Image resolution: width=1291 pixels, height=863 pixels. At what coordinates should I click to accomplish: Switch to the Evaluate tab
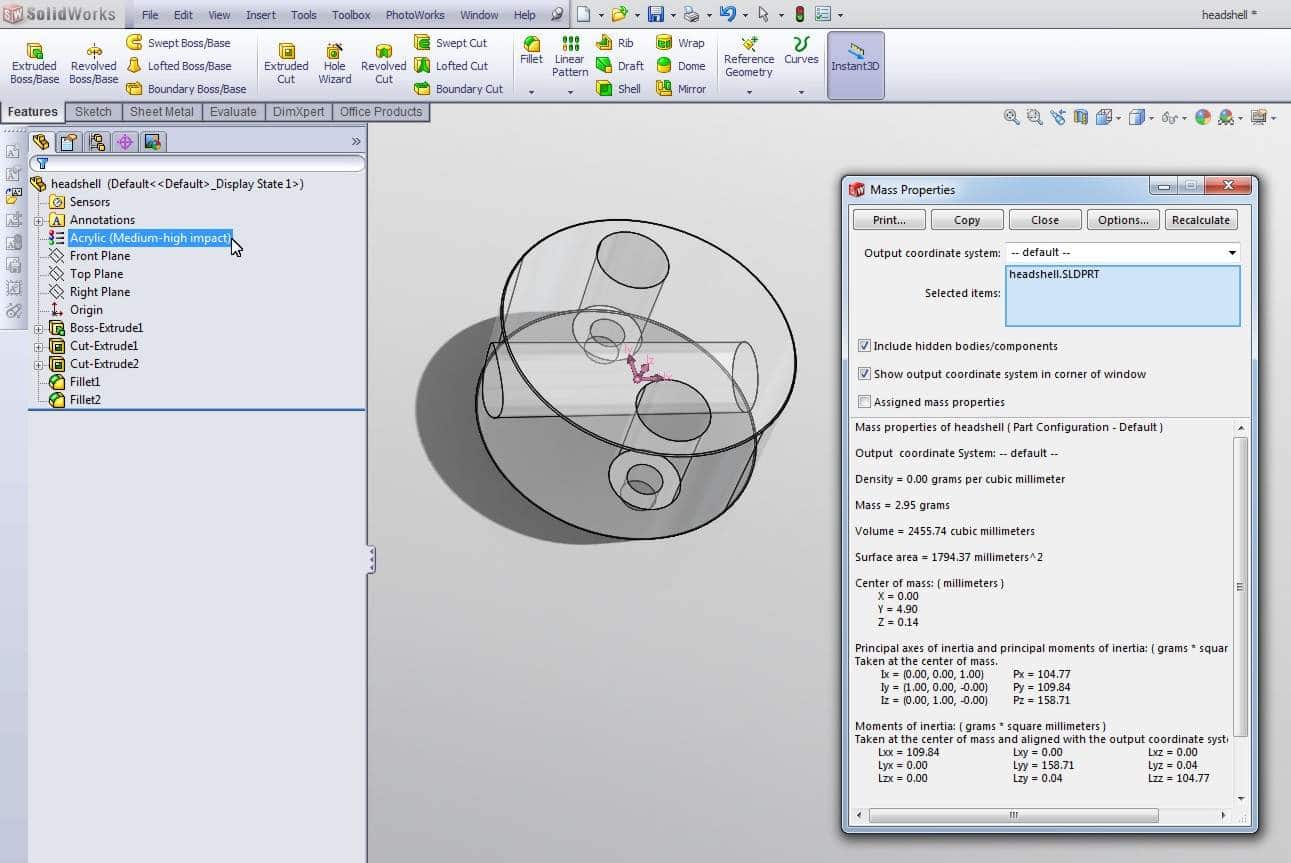233,112
